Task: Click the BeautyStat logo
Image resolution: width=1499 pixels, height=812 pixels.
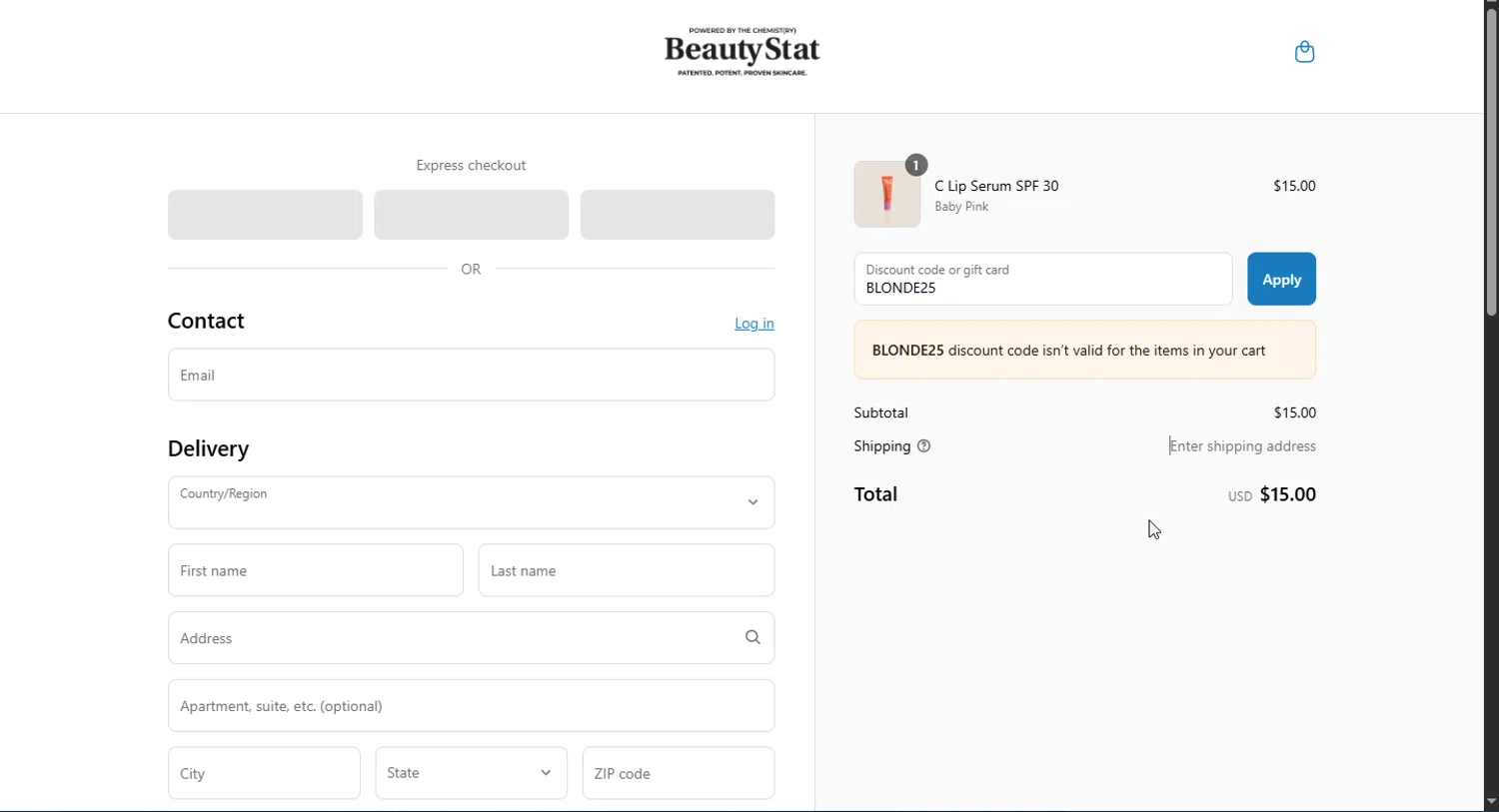Action: pos(742,52)
